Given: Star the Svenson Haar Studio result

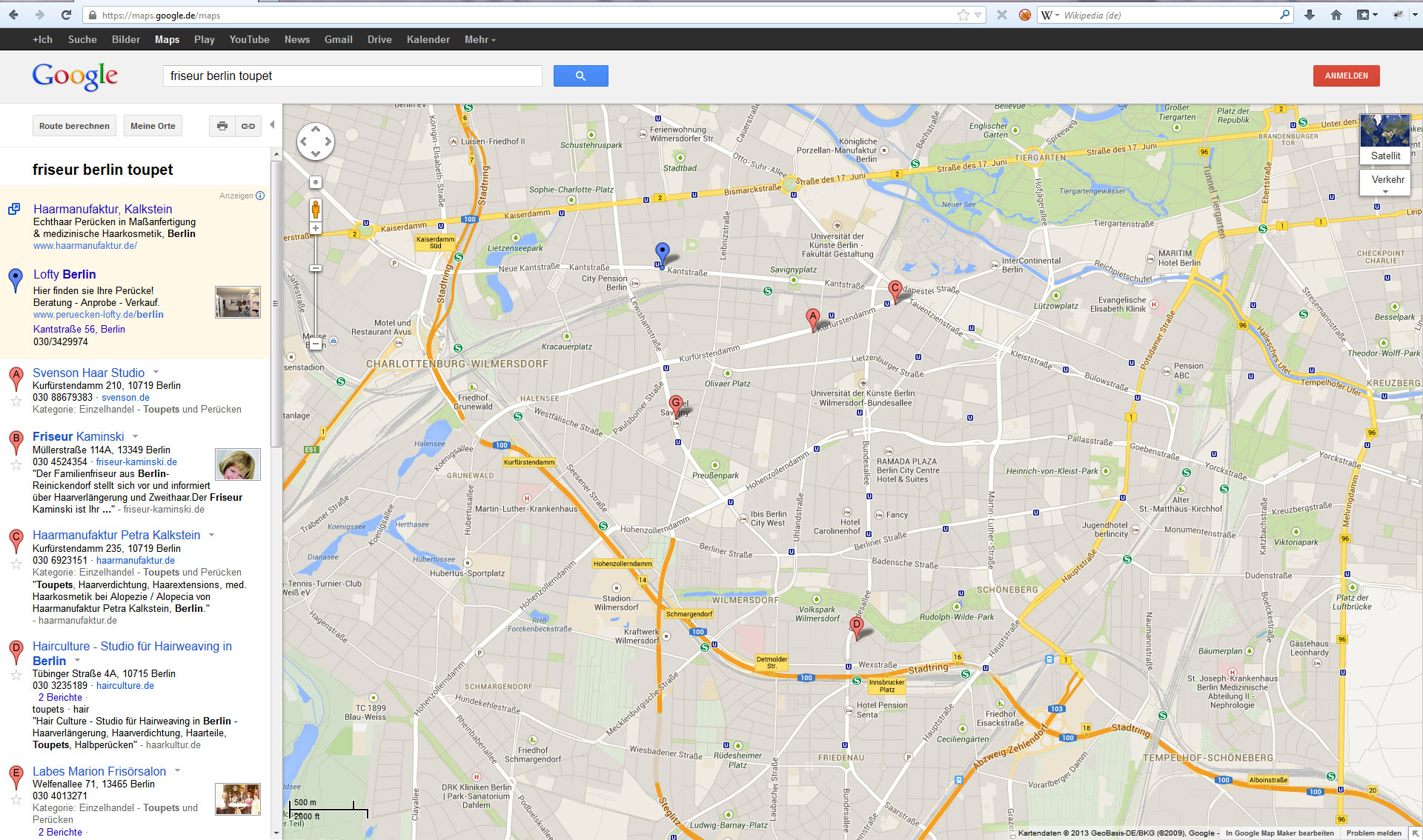Looking at the screenshot, I should [16, 401].
